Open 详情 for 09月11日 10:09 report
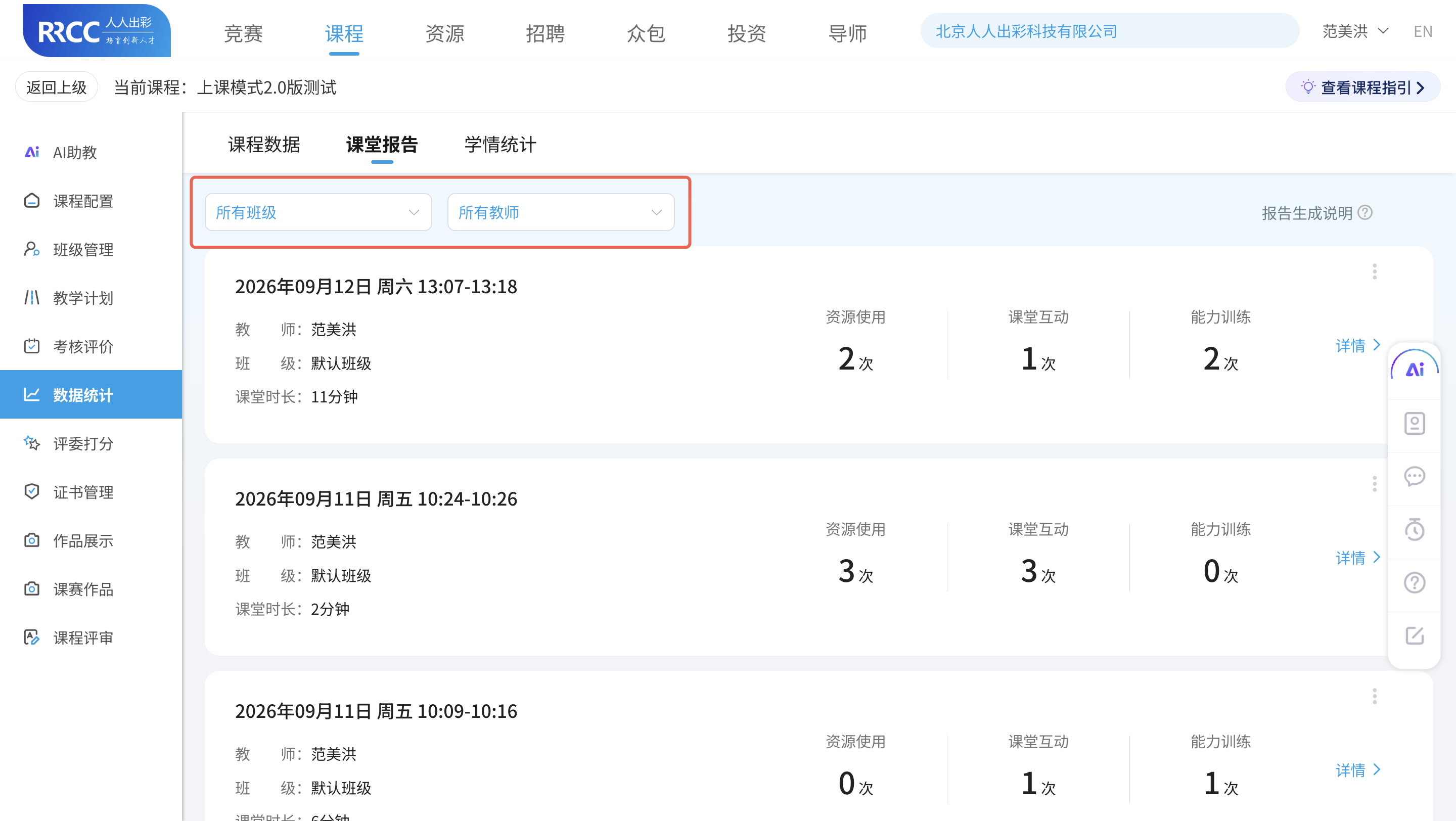Viewport: 1456px width, 821px height. pyautogui.click(x=1357, y=769)
